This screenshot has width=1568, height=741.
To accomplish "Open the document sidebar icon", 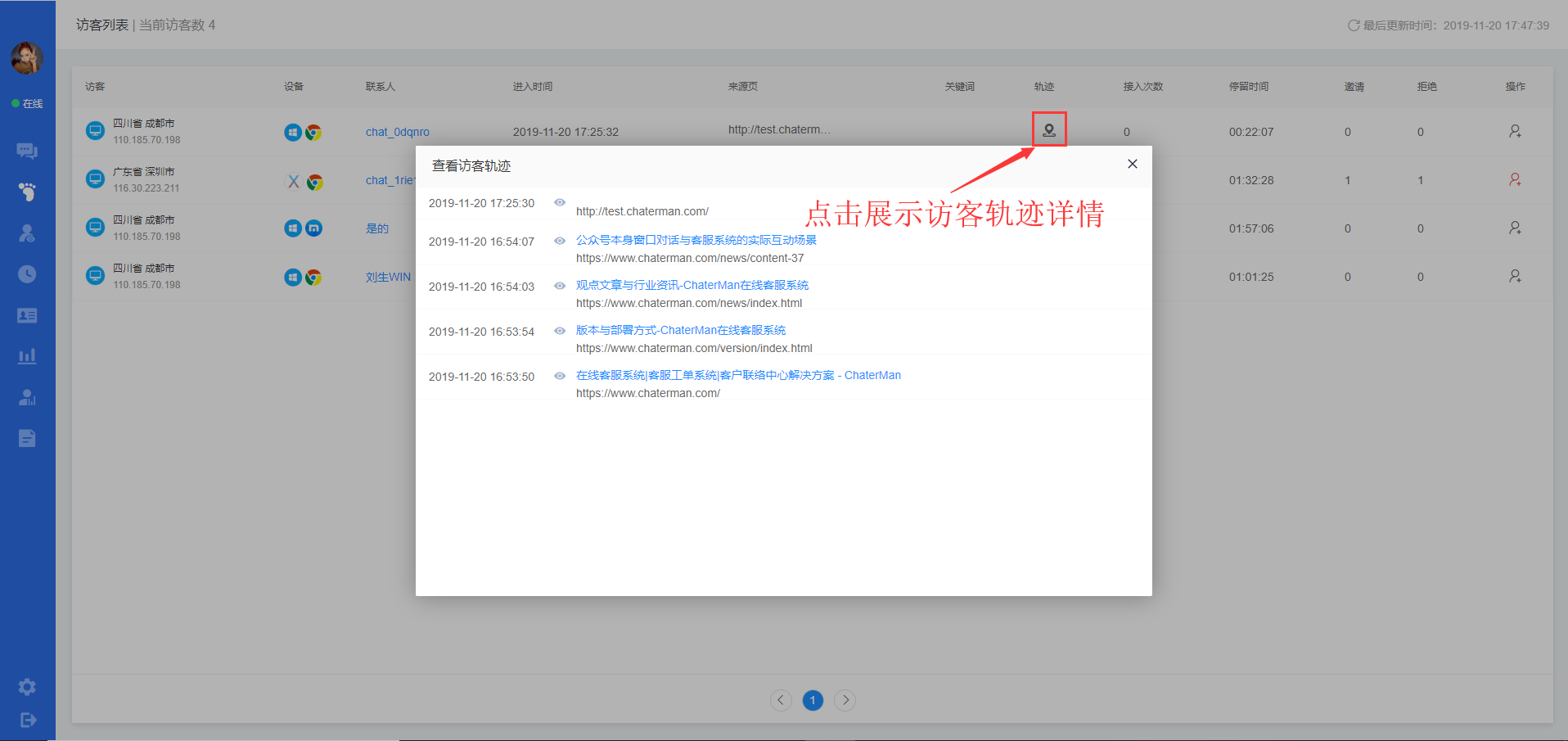I will (27, 438).
